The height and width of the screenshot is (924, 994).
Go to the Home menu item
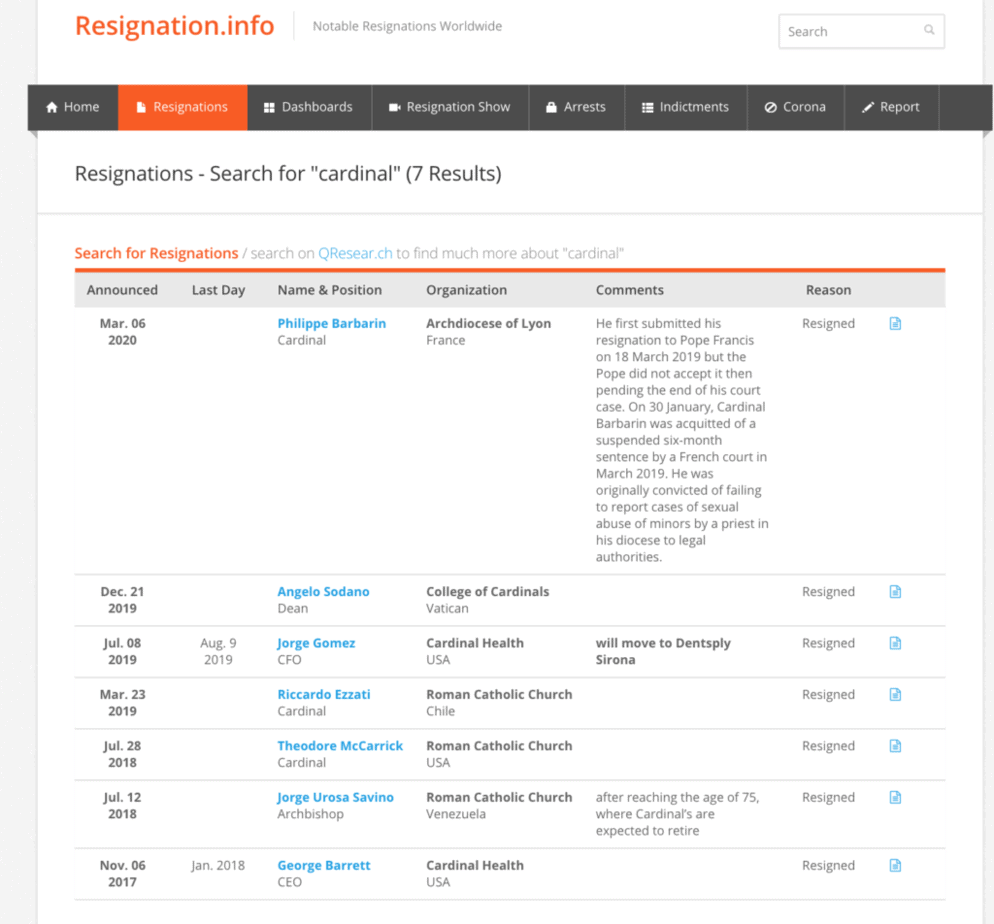pos(73,107)
